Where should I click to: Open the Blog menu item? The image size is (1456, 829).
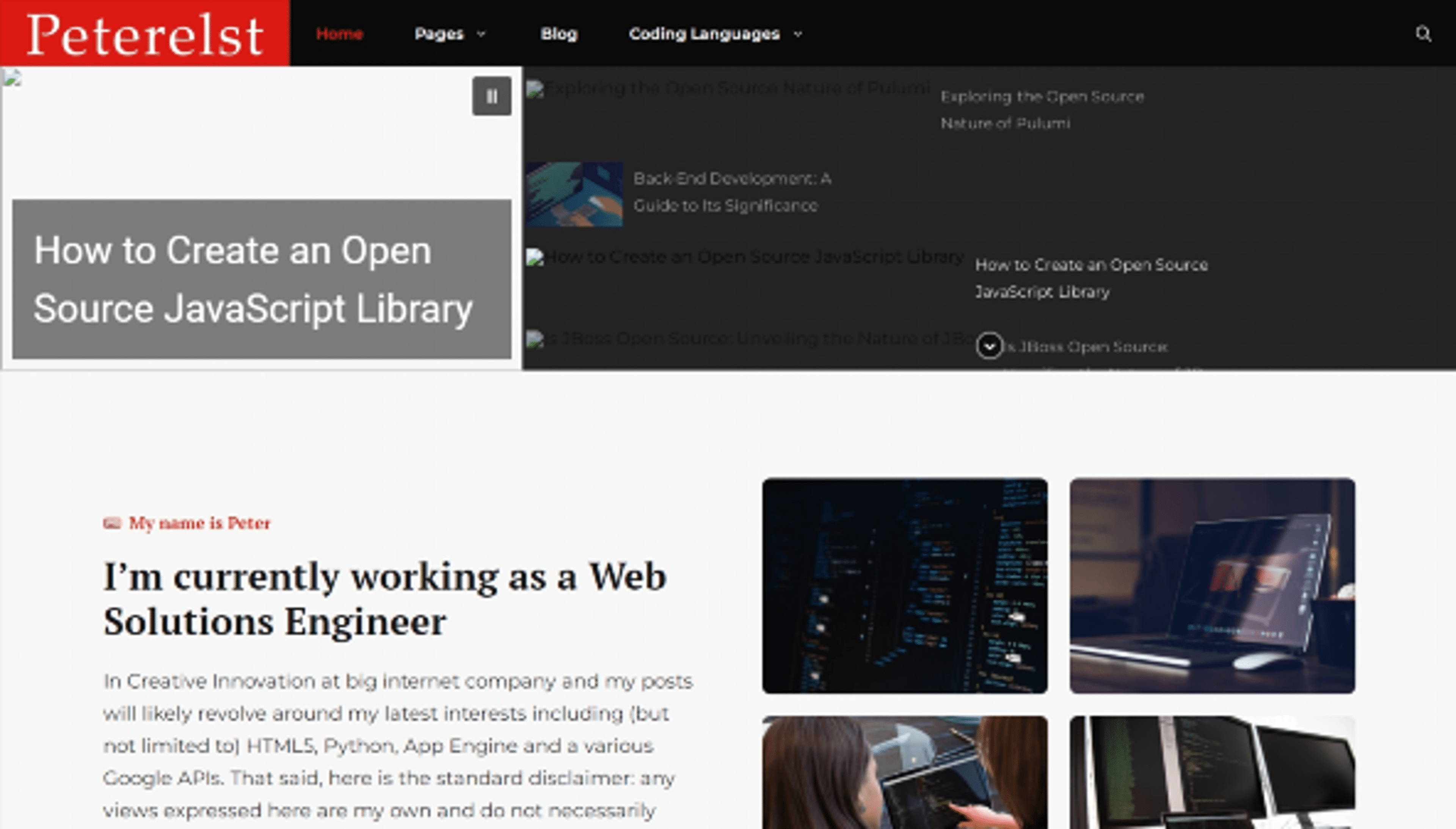(559, 34)
